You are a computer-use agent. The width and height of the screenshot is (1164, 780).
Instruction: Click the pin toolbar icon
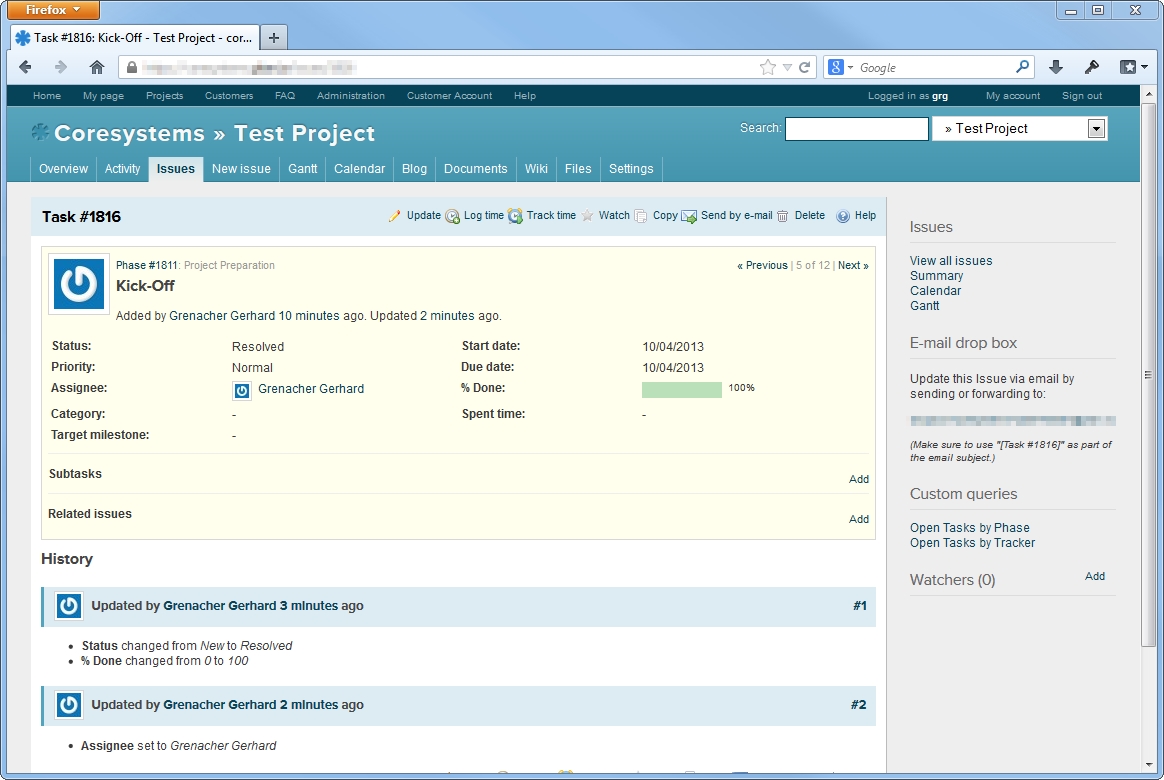point(1091,68)
